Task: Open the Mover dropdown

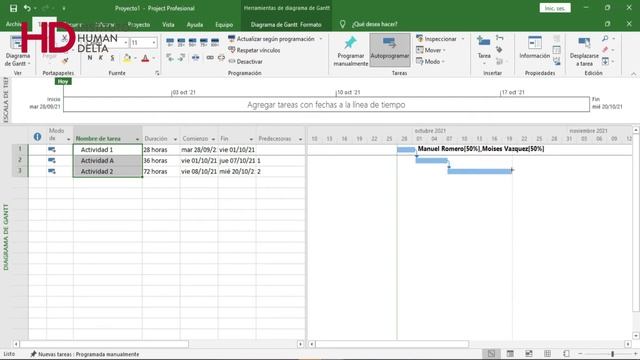Action: (444, 50)
